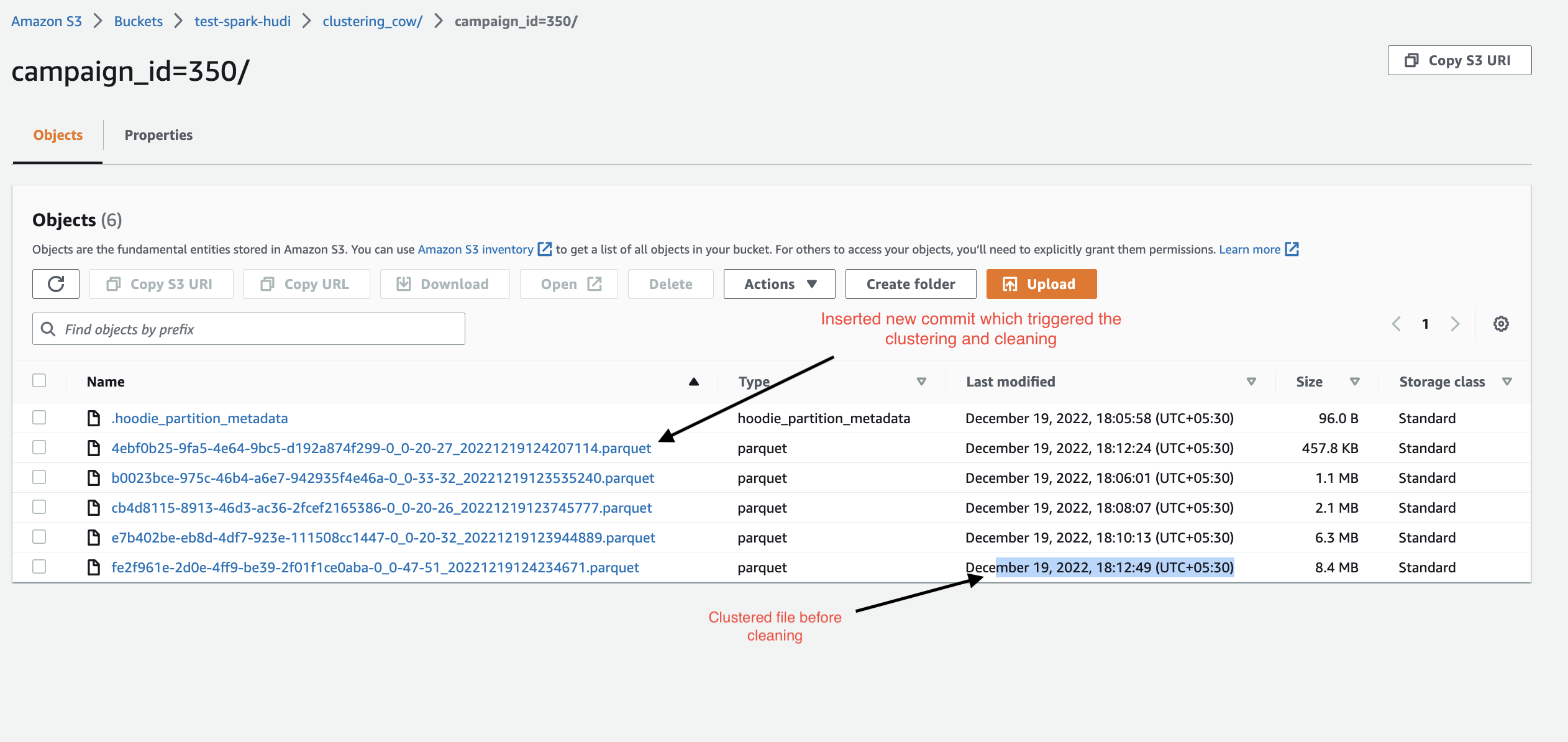The image size is (1568, 742).
Task: Sort by Size column arrow
Action: [1354, 382]
